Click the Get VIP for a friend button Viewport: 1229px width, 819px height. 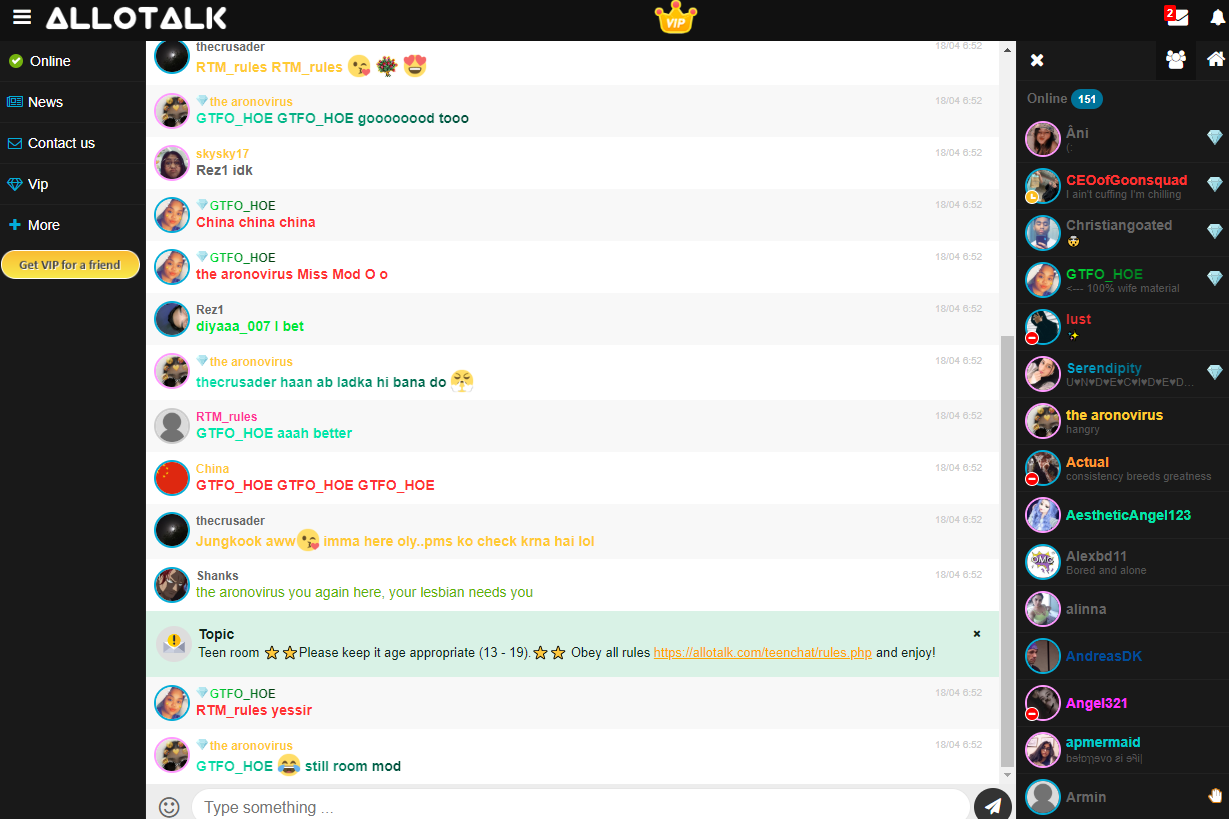click(70, 265)
